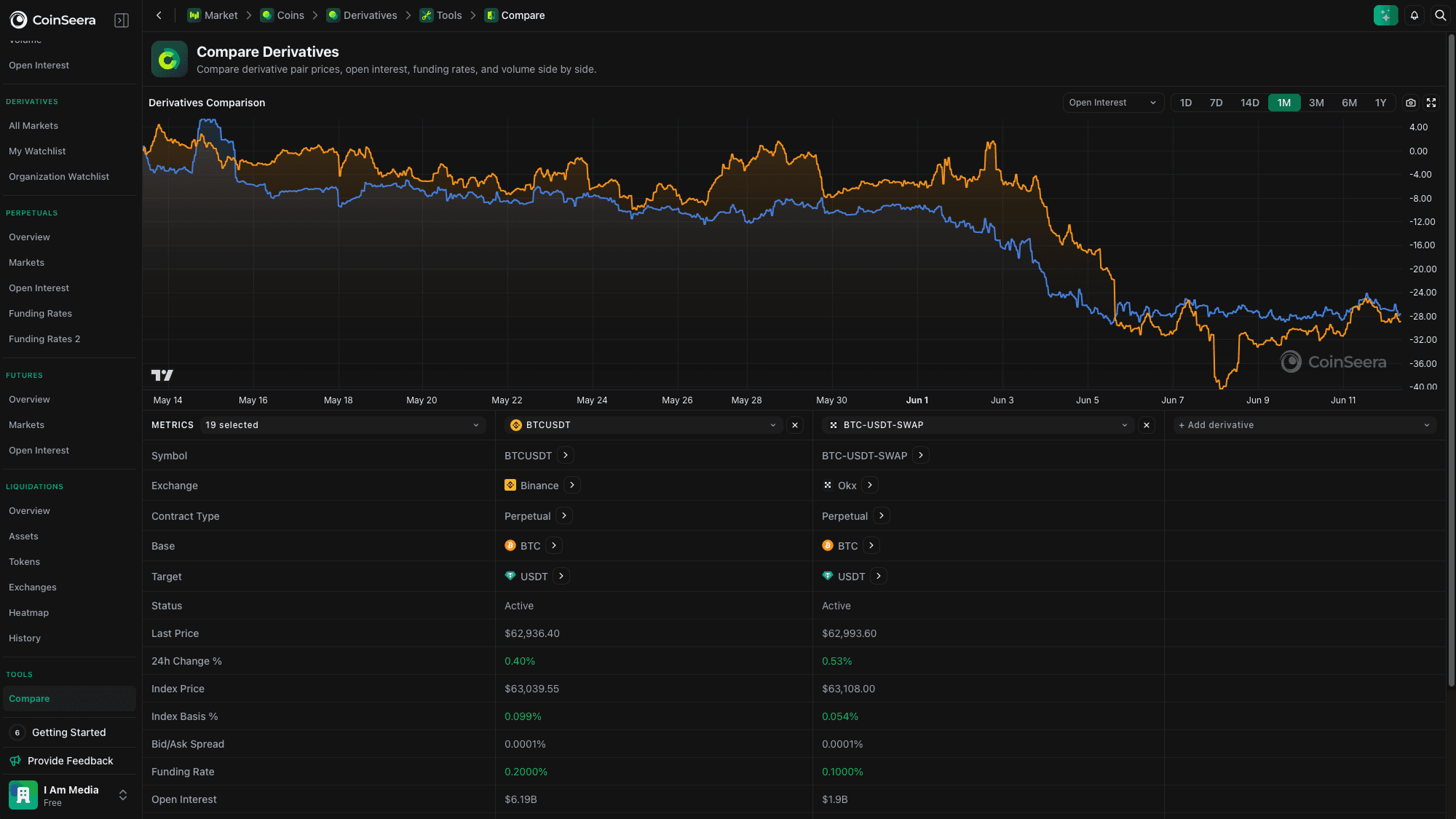Open Funding Rates 2 under Perpetuals
1456x819 pixels.
coord(69,339)
